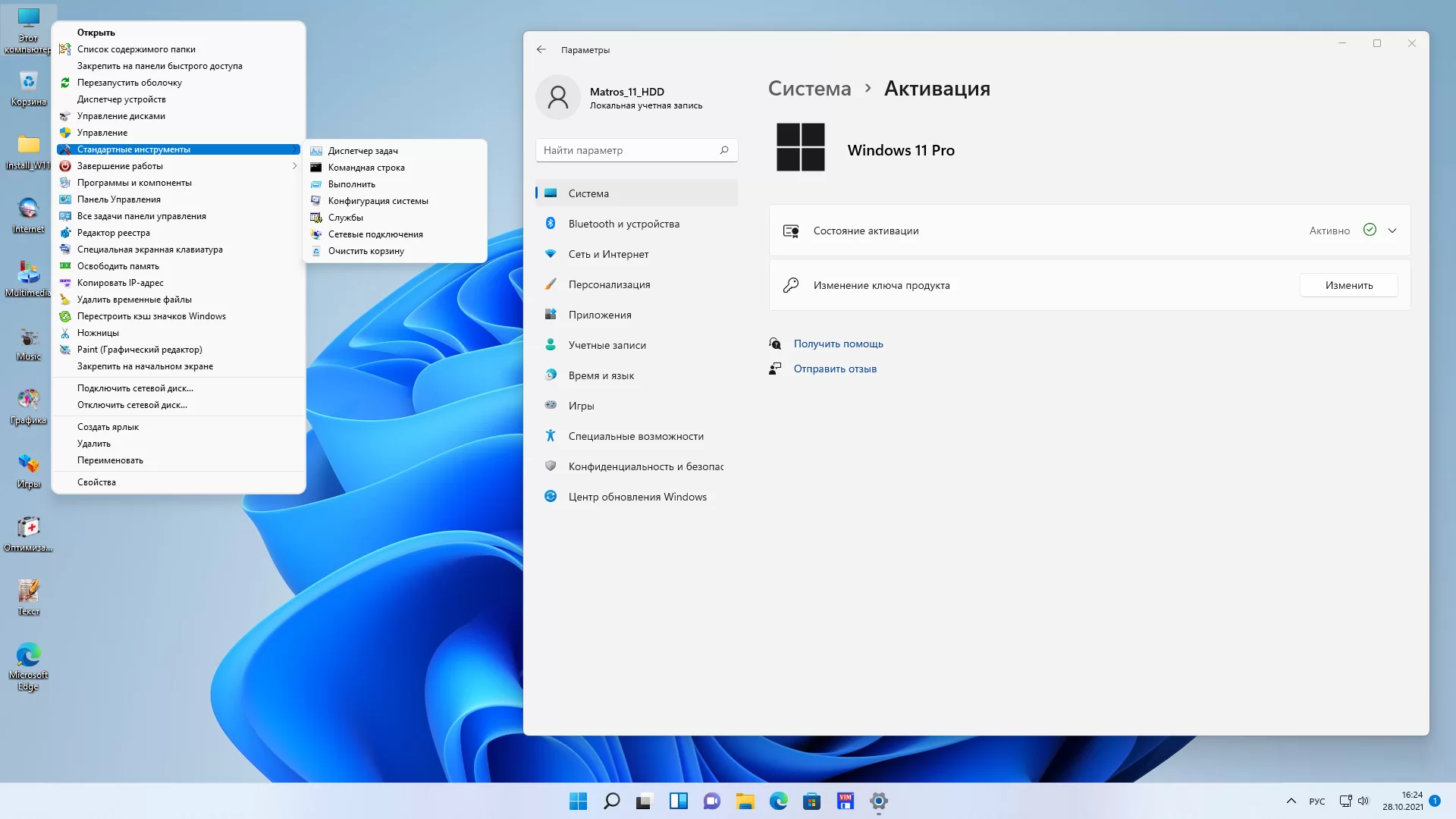Open File Explorer from the taskbar
This screenshot has width=1456, height=819.
[745, 801]
